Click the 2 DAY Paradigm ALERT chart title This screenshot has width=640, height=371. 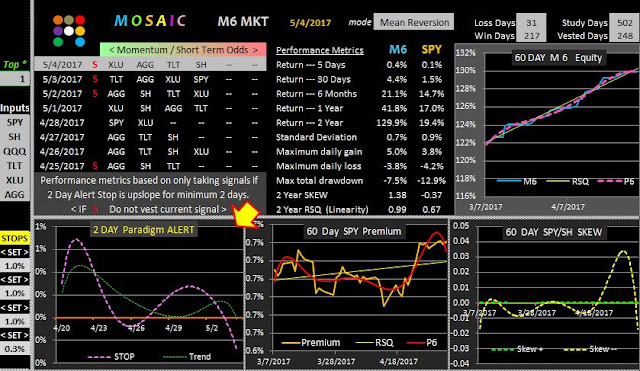point(144,230)
